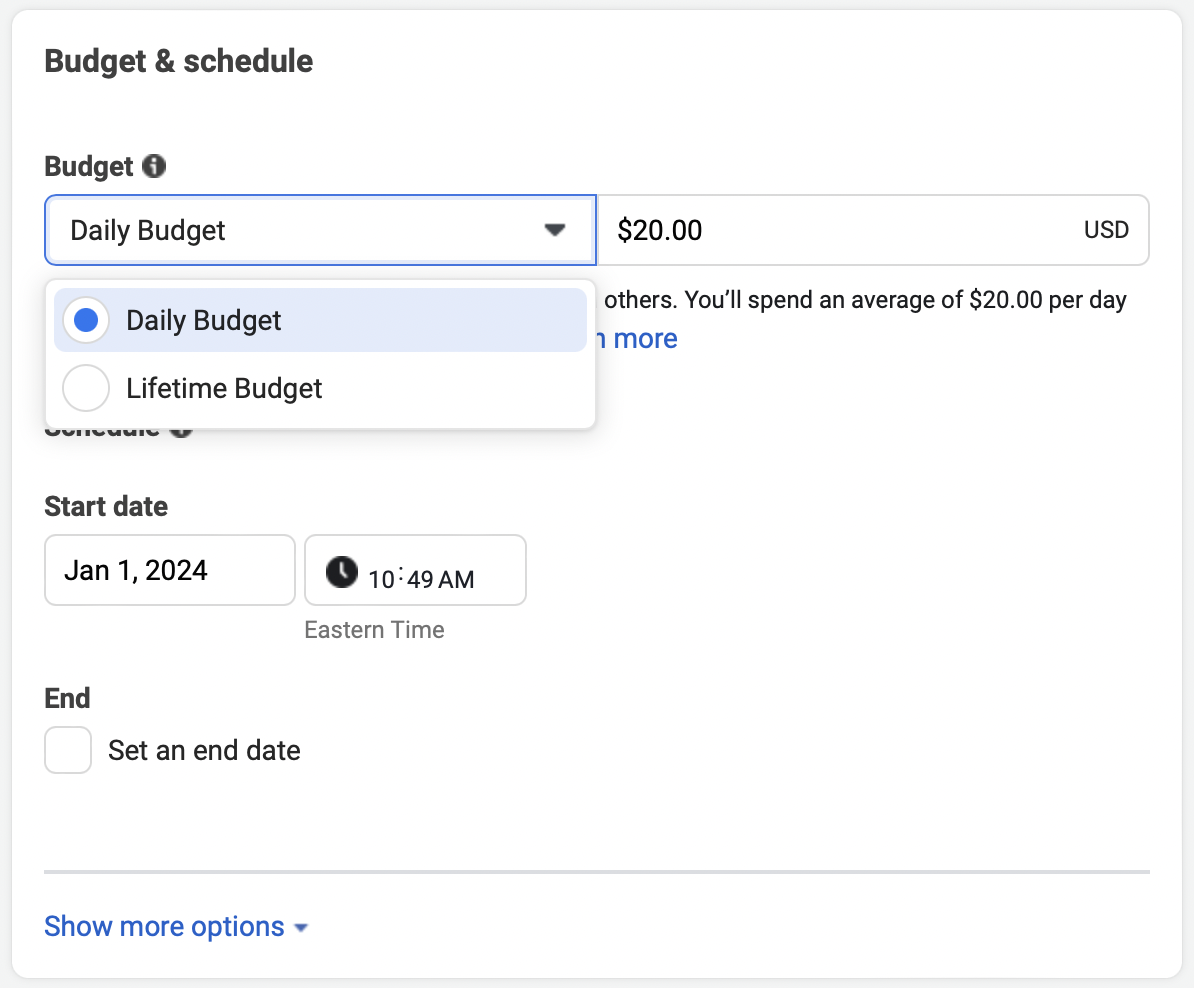1194x988 pixels.
Task: Click the 10:49 AM start time field
Action: pyautogui.click(x=415, y=570)
